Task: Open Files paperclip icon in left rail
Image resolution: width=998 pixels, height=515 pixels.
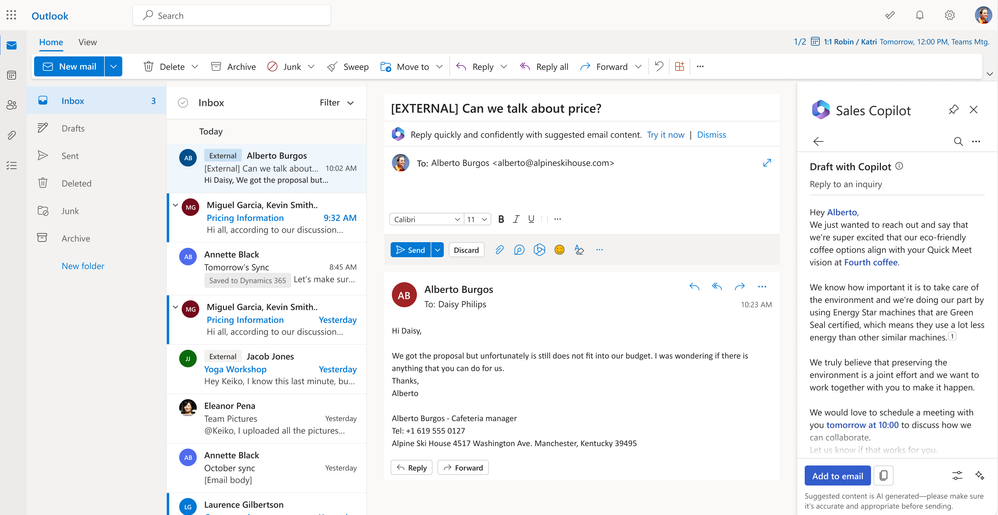Action: coord(11,135)
